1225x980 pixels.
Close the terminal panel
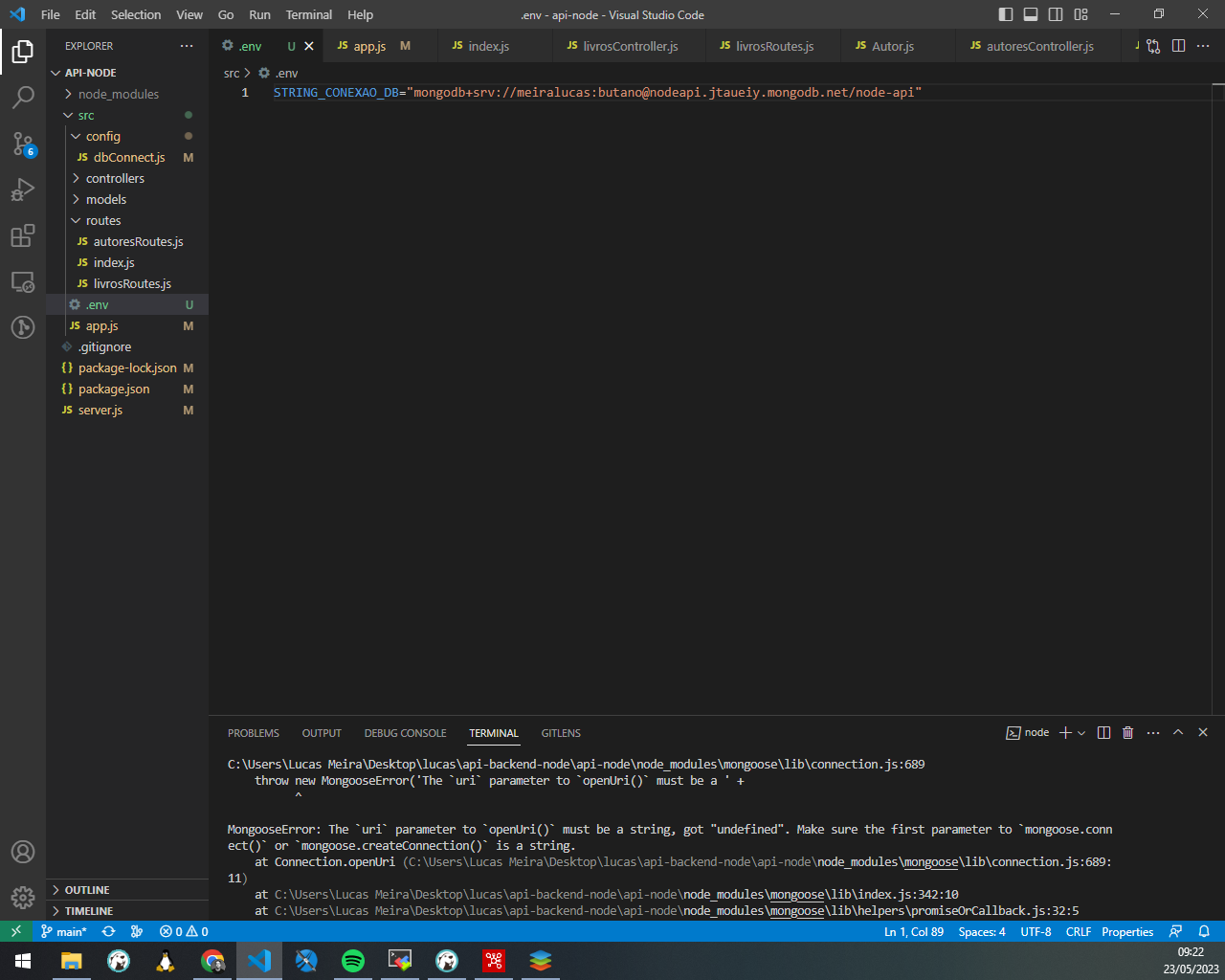[x=1203, y=732]
